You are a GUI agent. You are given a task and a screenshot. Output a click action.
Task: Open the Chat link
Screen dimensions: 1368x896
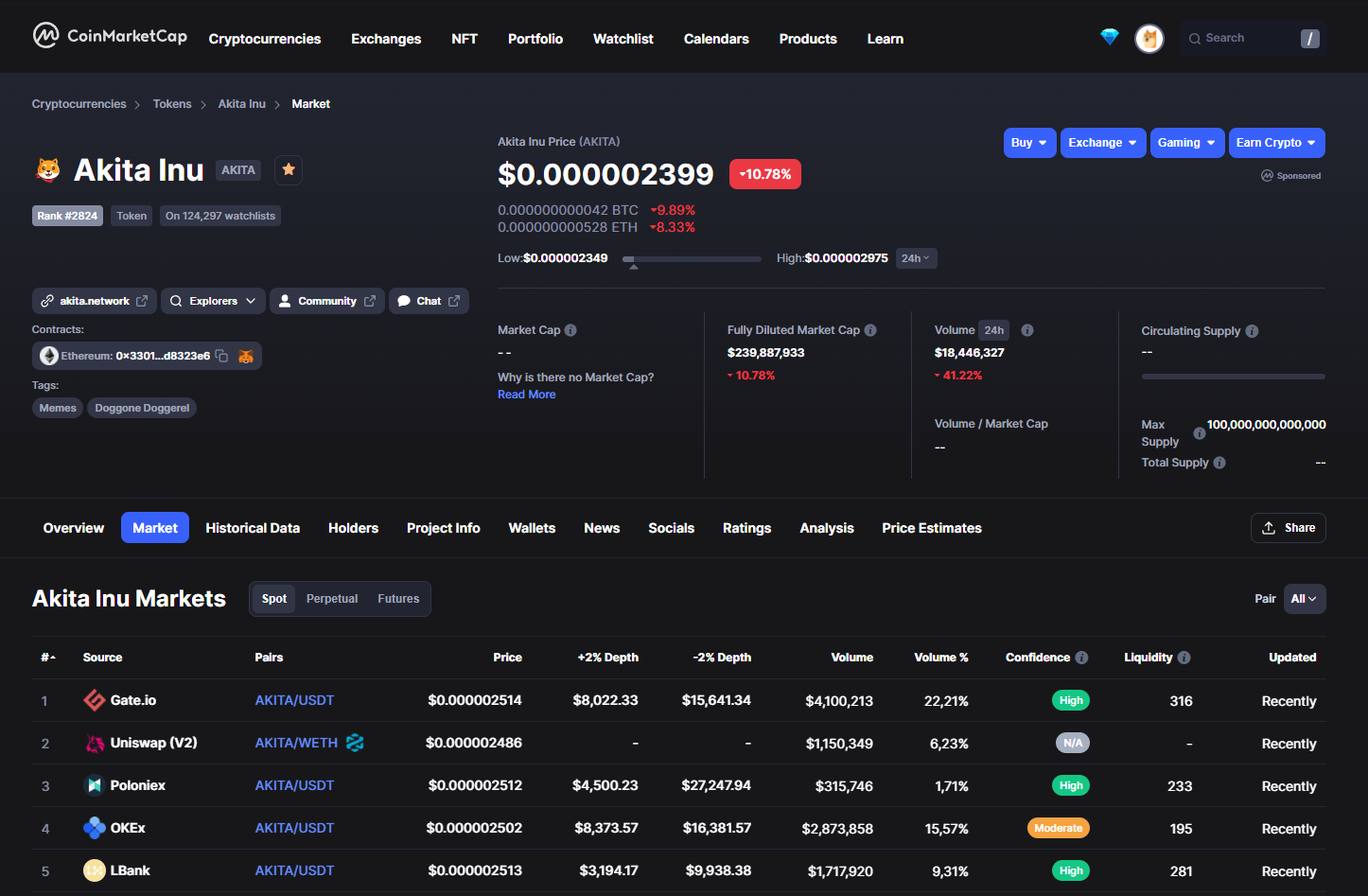tap(429, 301)
